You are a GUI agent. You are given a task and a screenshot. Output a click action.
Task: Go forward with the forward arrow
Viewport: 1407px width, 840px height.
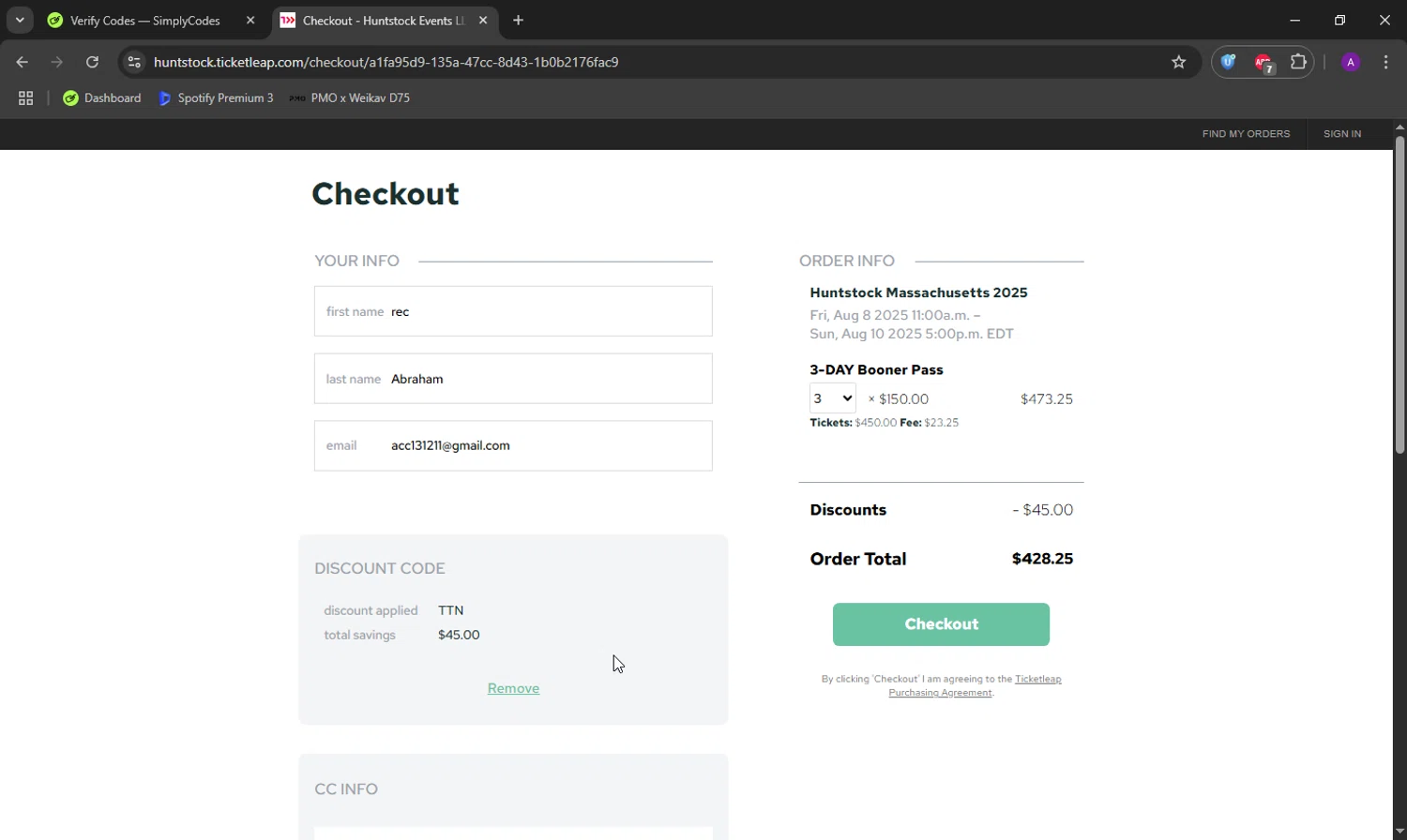point(57,62)
